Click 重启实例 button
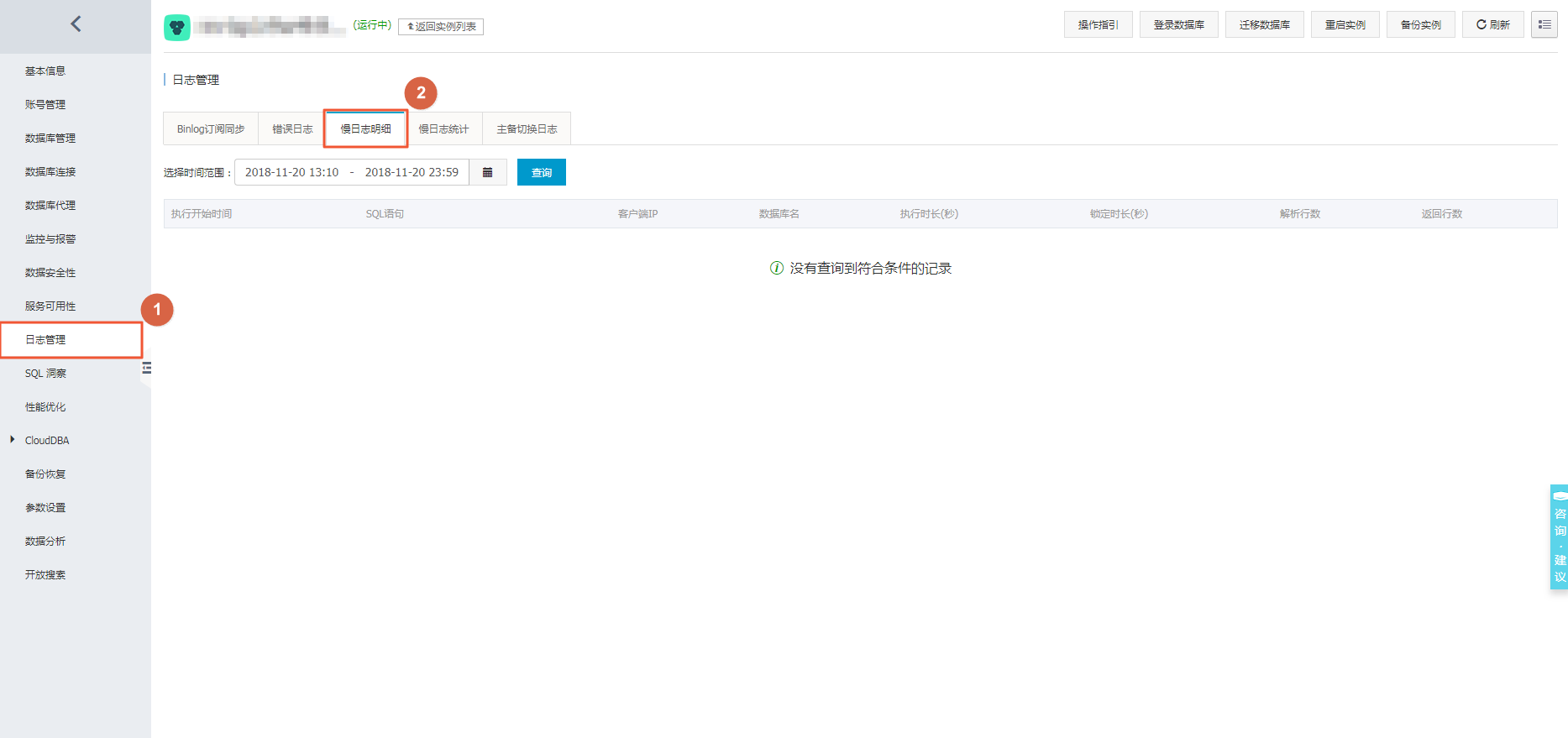This screenshot has width=1568, height=738. point(1345,24)
